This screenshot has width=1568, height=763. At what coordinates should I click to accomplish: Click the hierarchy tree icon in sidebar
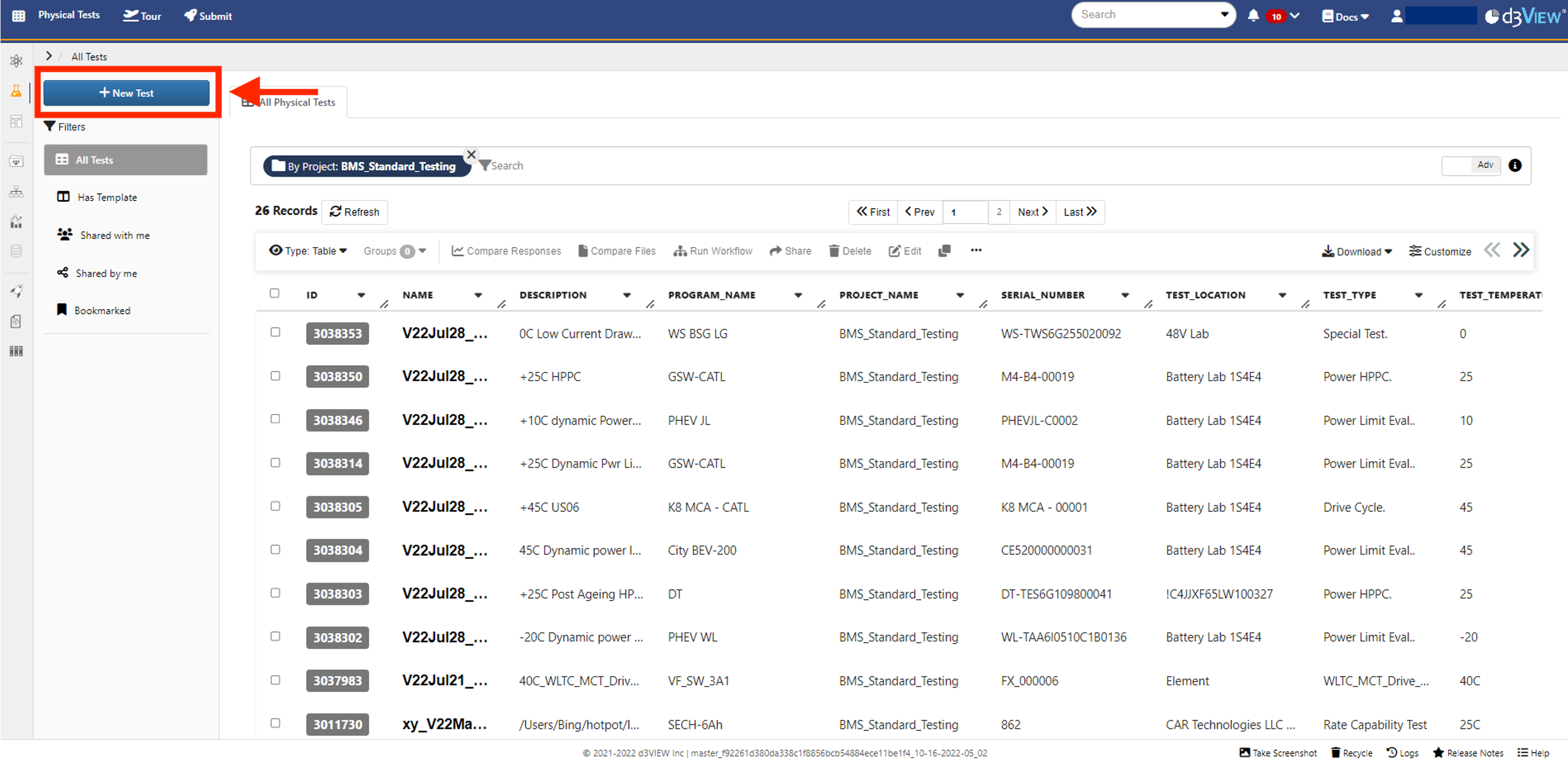16,192
